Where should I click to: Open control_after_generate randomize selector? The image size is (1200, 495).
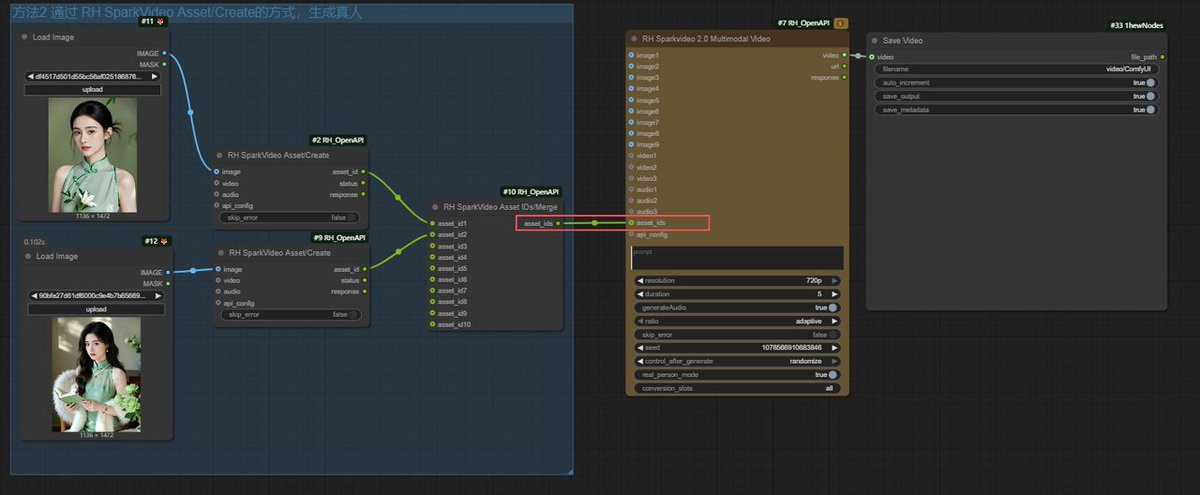pos(737,361)
